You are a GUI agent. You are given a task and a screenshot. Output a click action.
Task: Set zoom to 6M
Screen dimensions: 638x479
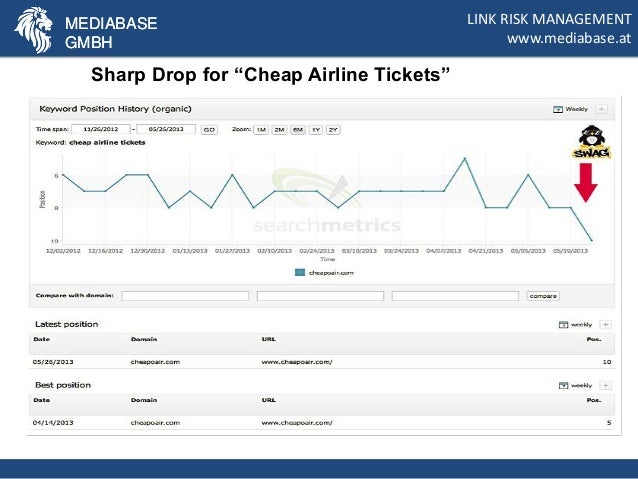(298, 130)
